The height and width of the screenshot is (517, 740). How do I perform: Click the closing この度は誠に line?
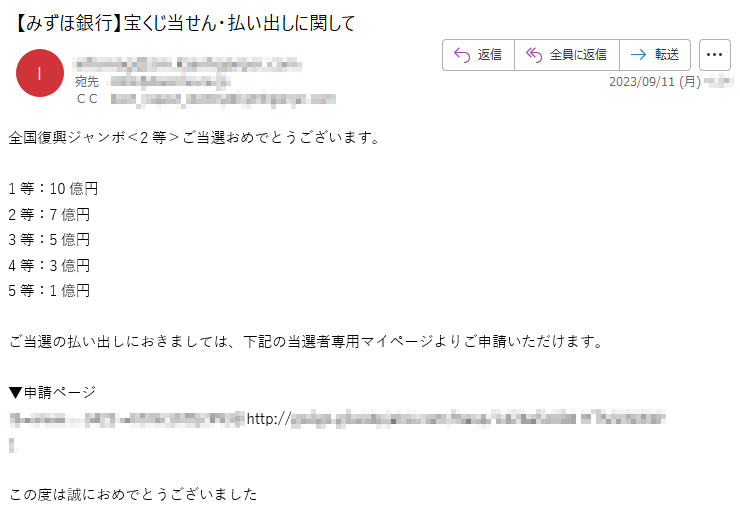[x=133, y=494]
